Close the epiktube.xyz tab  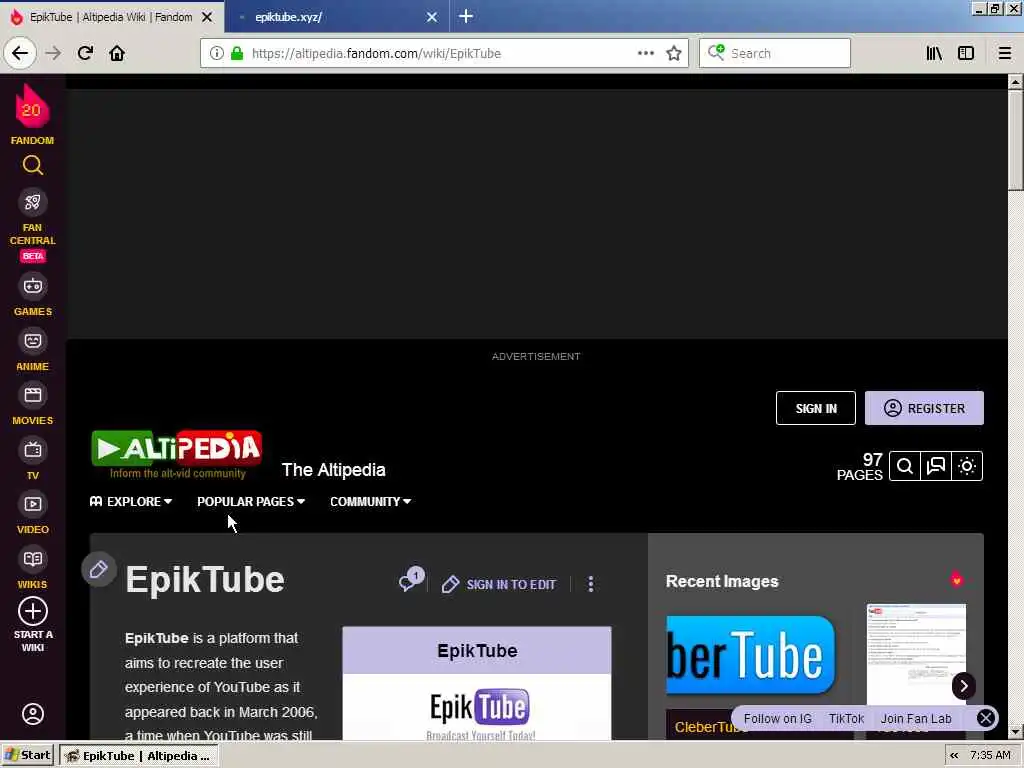[432, 17]
